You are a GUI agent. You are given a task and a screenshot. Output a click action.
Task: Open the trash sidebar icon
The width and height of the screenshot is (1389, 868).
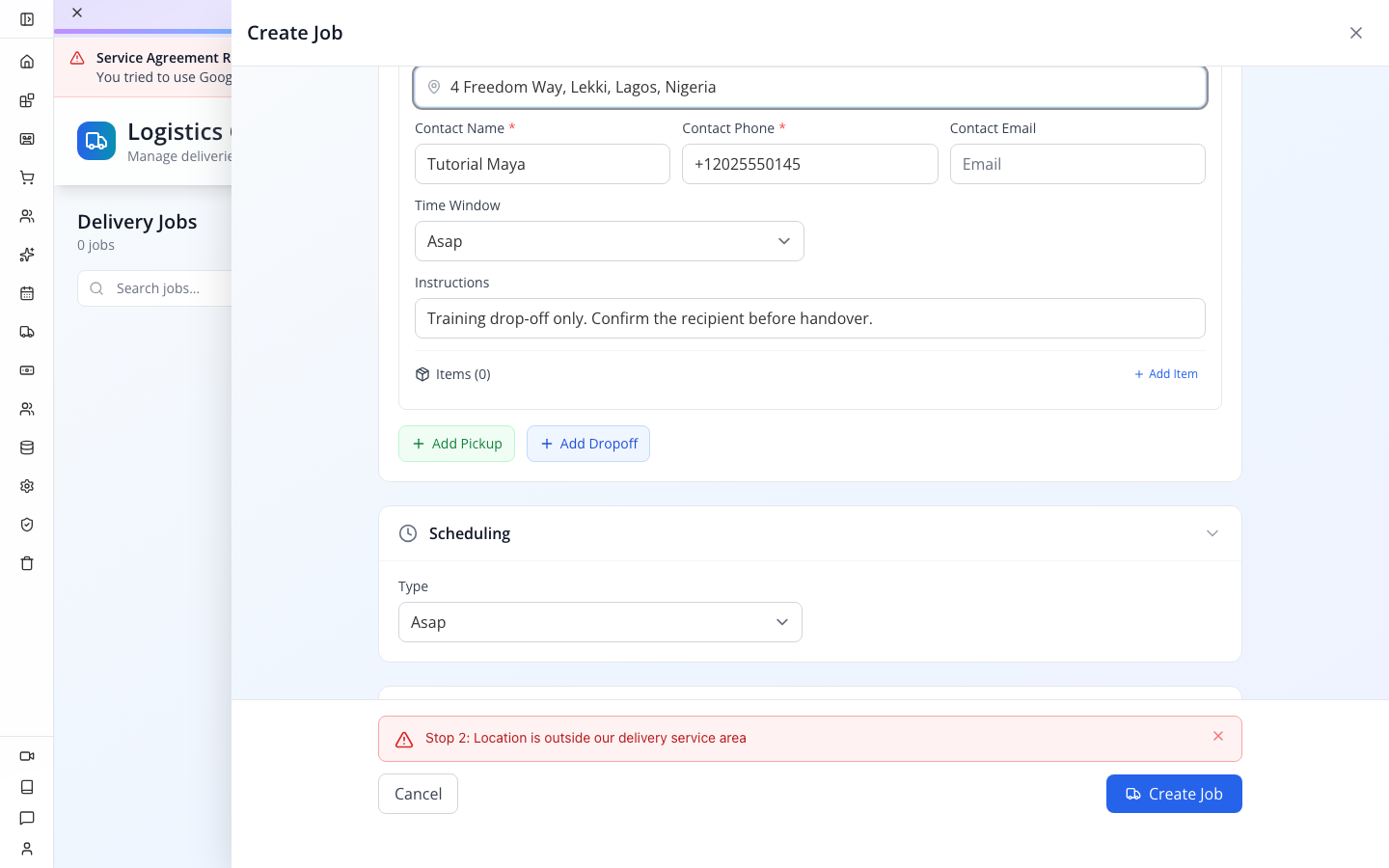[x=27, y=563]
